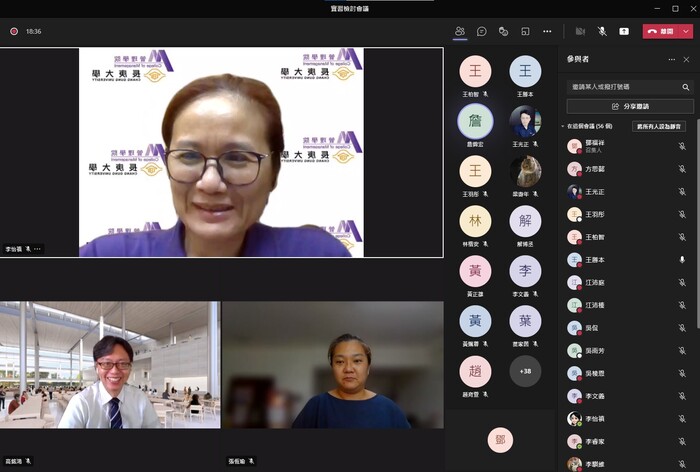
Task: Open more options ellipsis in 參與者 panel
Action: [672, 60]
